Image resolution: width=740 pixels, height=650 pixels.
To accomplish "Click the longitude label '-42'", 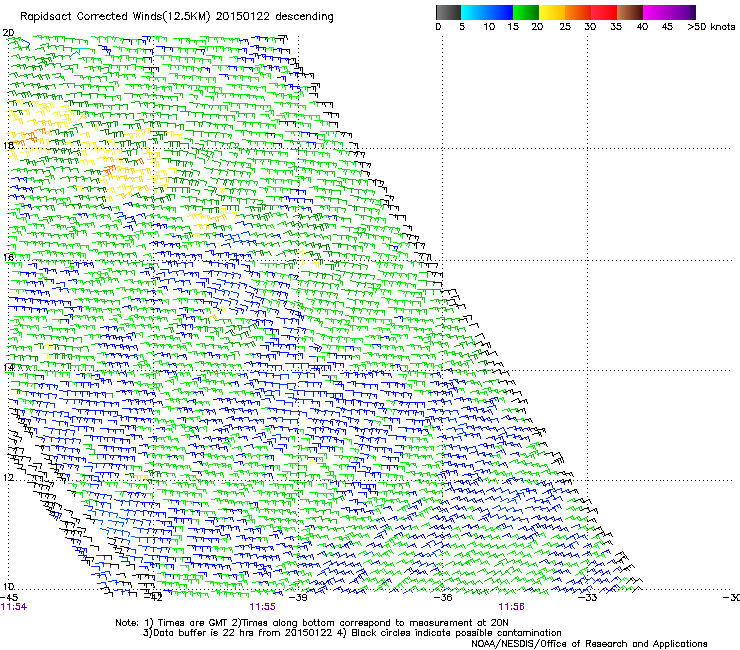I will point(154,598).
